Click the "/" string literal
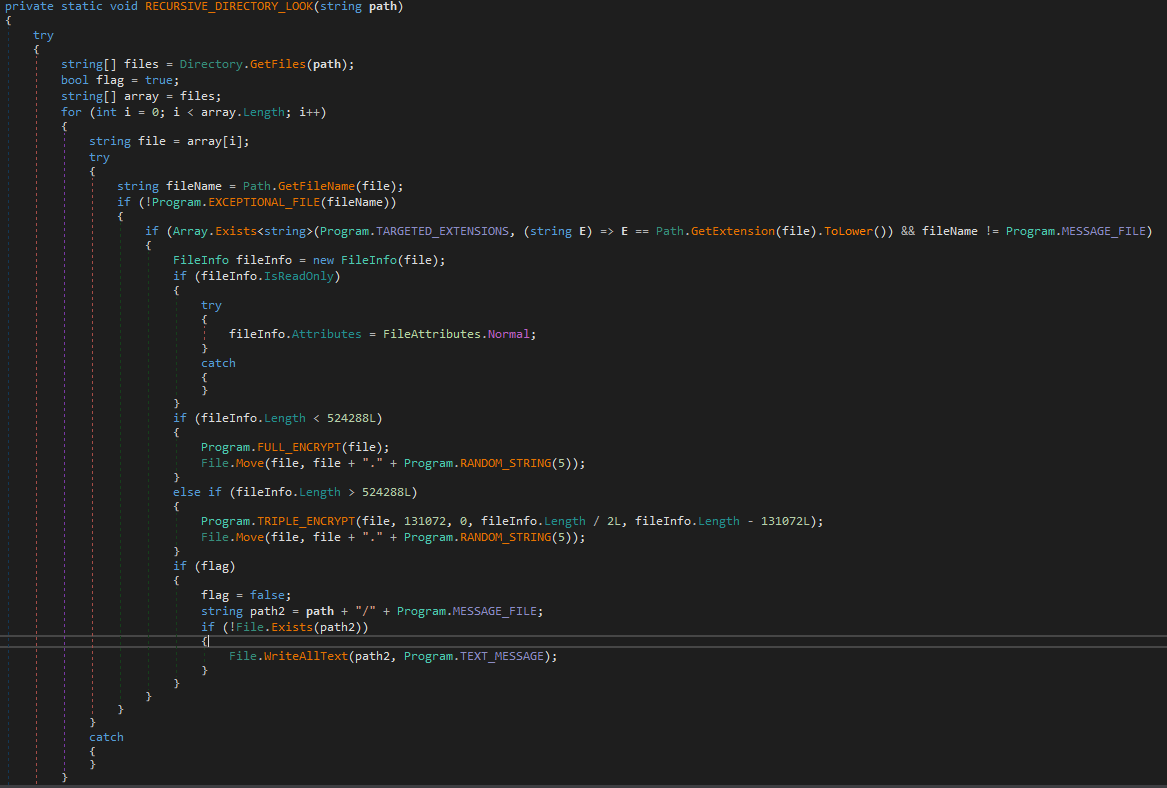The width and height of the screenshot is (1167, 788). (x=365, y=611)
